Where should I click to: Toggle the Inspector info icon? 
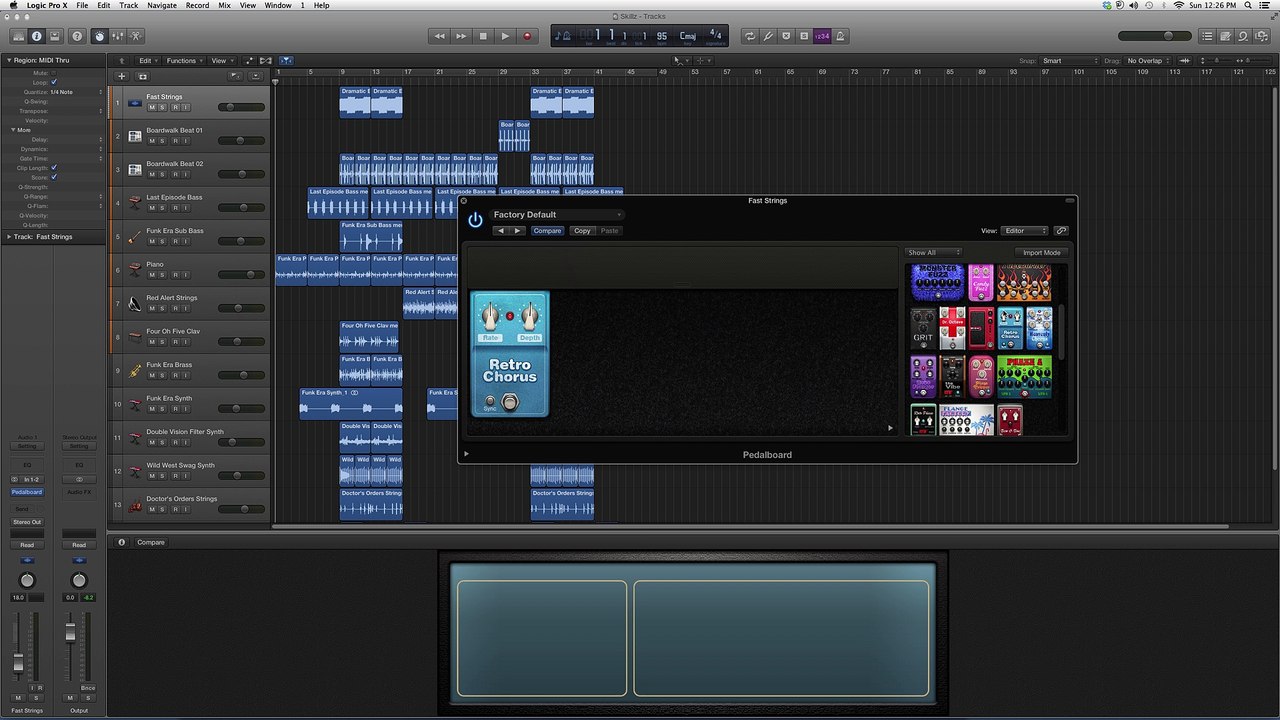click(x=37, y=36)
